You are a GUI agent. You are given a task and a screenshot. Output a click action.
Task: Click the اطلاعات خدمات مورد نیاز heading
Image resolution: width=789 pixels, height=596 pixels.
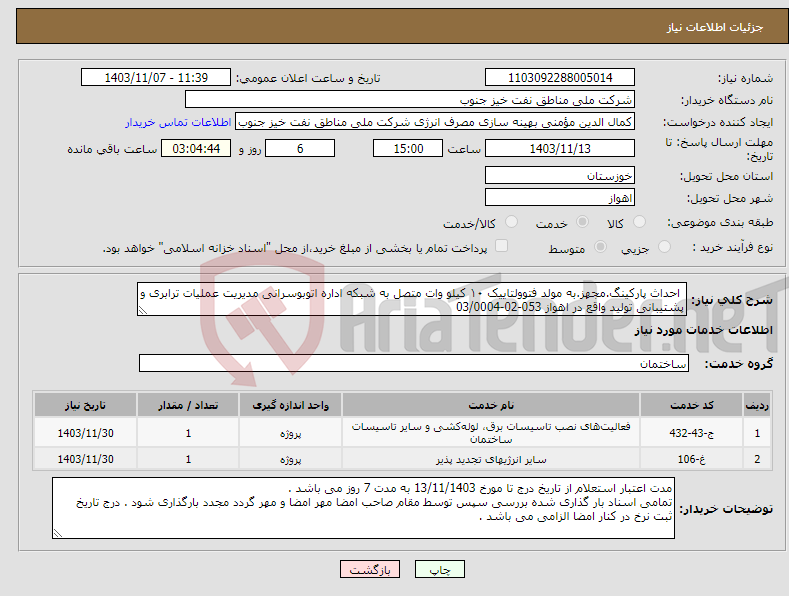point(703,330)
